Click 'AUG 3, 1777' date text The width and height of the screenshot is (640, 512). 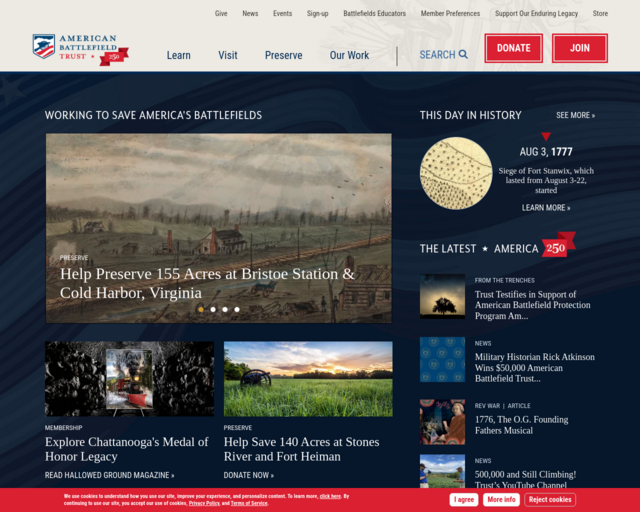click(546, 152)
